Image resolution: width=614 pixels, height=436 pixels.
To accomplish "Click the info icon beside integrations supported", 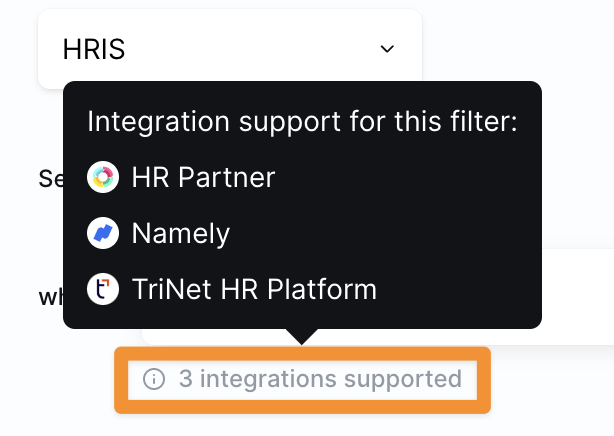I will pos(153,379).
